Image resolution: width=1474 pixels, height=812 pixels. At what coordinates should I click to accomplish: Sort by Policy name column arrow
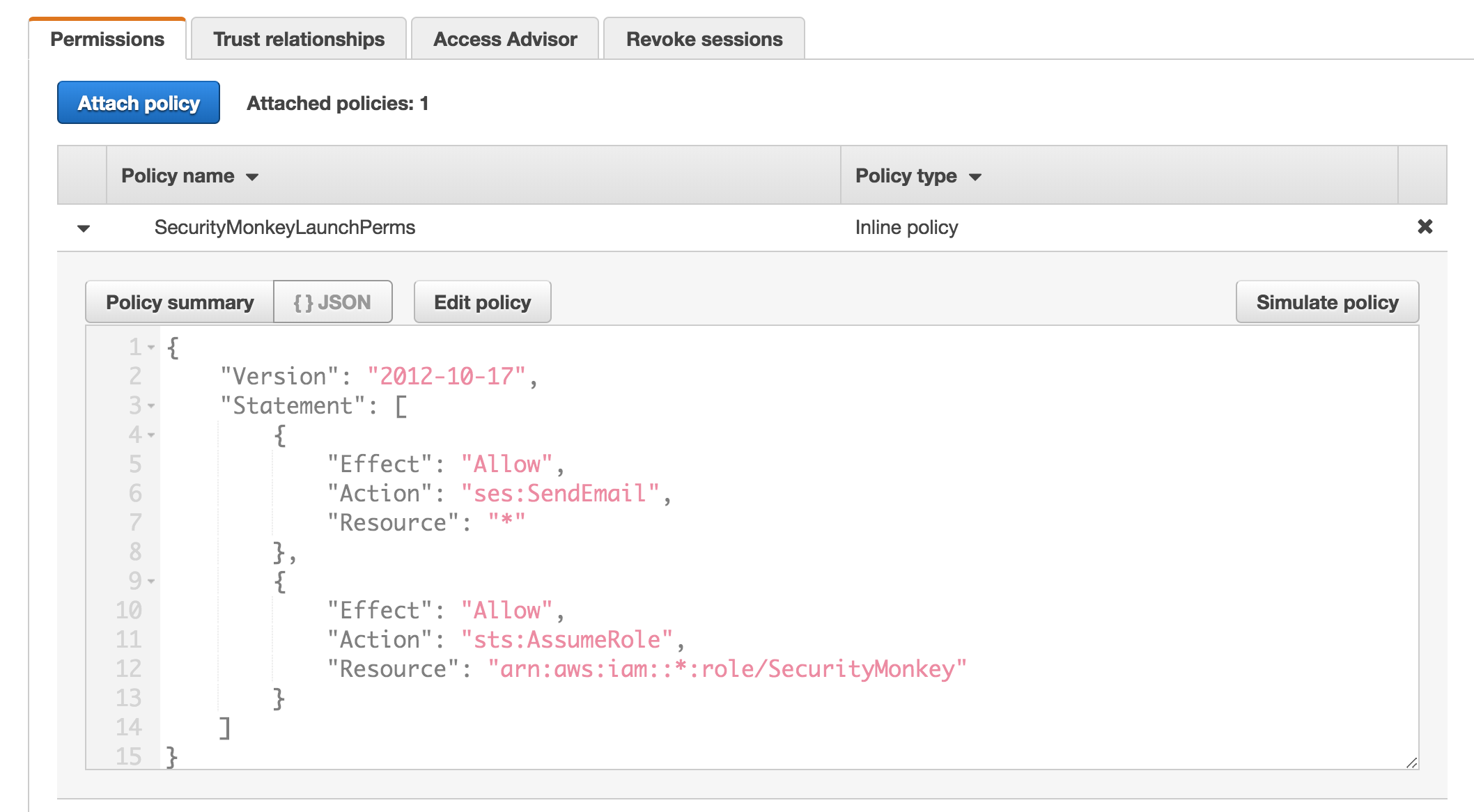[252, 177]
